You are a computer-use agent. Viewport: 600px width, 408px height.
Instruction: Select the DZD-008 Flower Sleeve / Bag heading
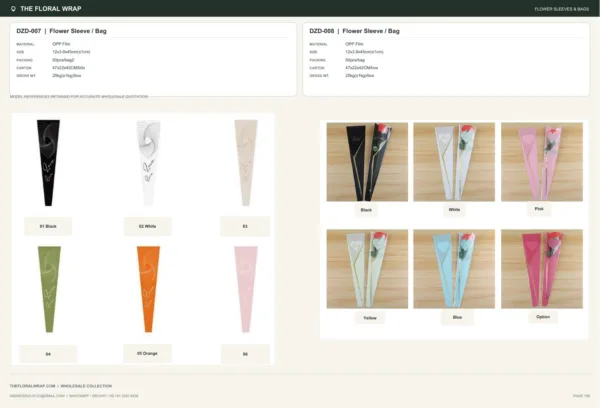[x=354, y=31]
